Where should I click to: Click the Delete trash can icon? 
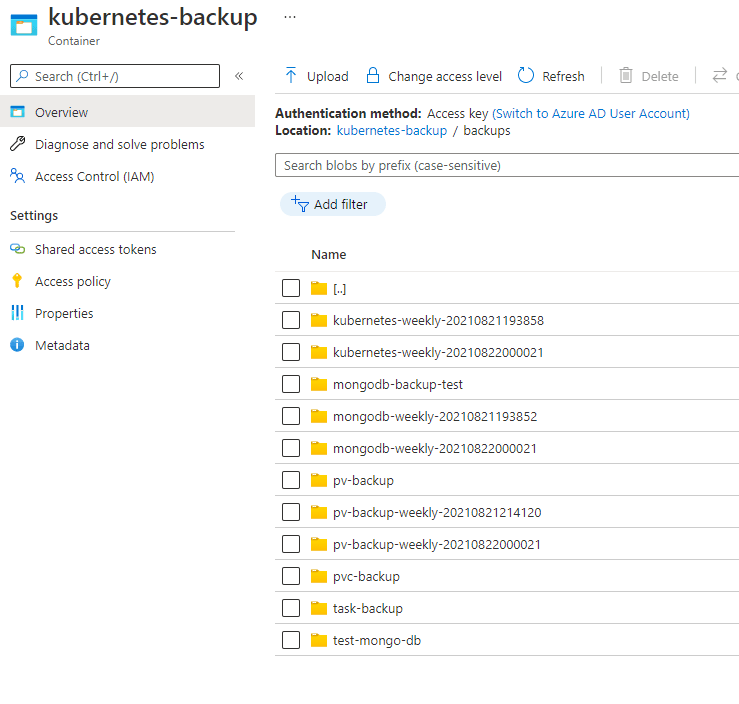click(x=625, y=75)
